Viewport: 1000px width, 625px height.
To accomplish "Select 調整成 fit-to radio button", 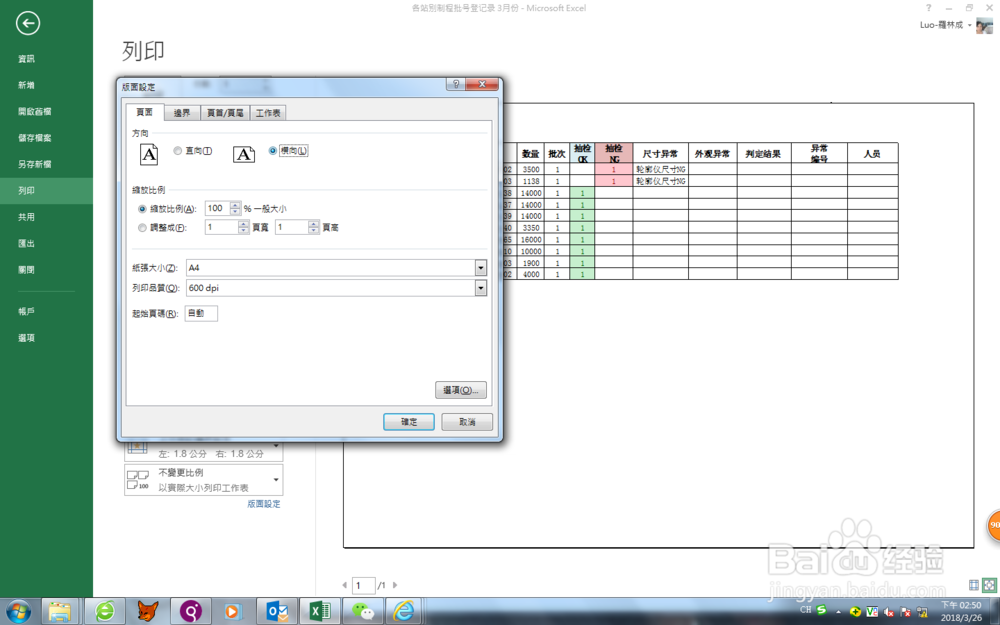I will click(142, 228).
